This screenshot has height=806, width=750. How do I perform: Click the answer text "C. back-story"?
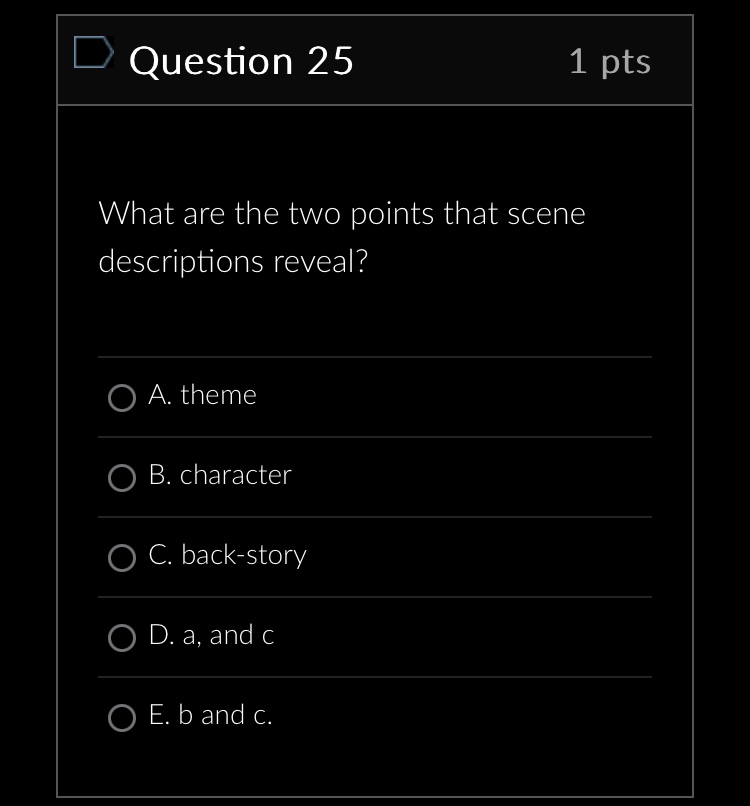pos(226,555)
